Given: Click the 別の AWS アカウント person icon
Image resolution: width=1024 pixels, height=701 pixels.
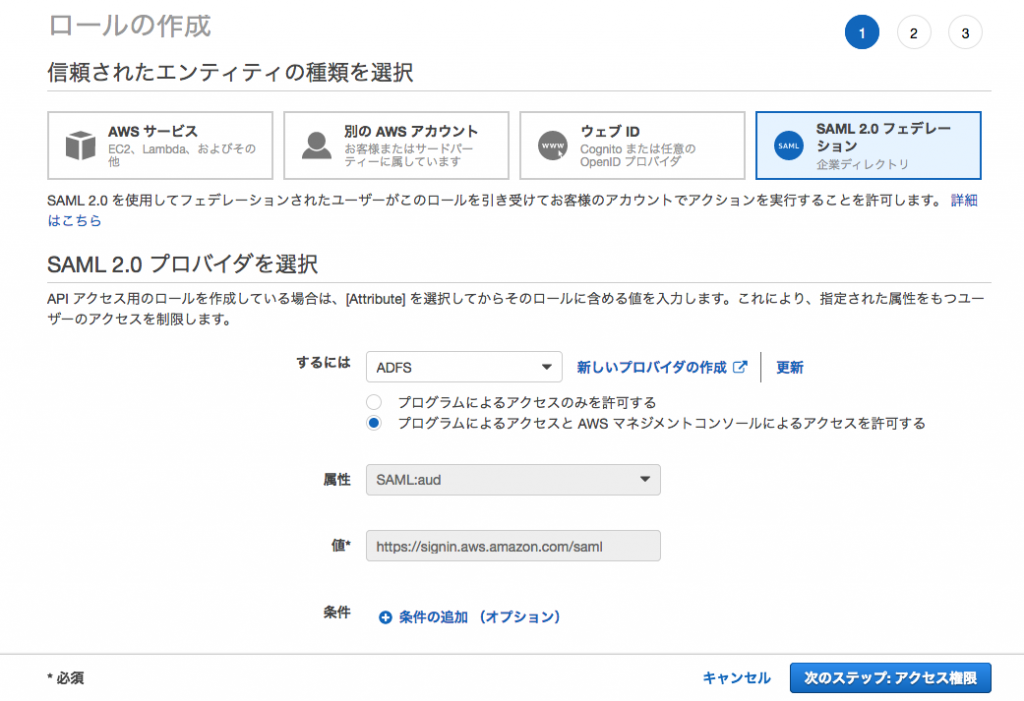Looking at the screenshot, I should click(x=317, y=145).
